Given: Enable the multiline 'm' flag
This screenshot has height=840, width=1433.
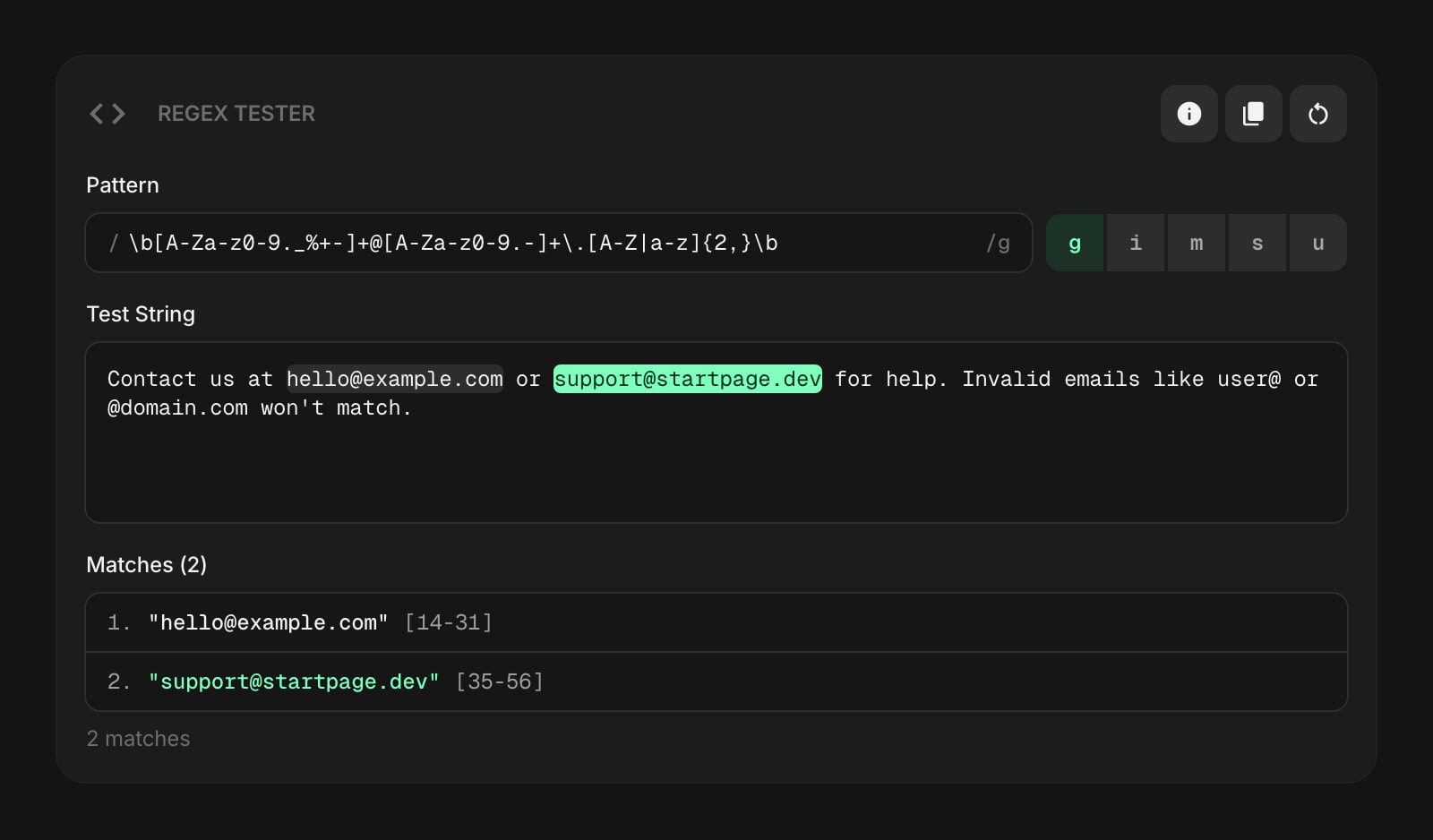Looking at the screenshot, I should (x=1197, y=243).
